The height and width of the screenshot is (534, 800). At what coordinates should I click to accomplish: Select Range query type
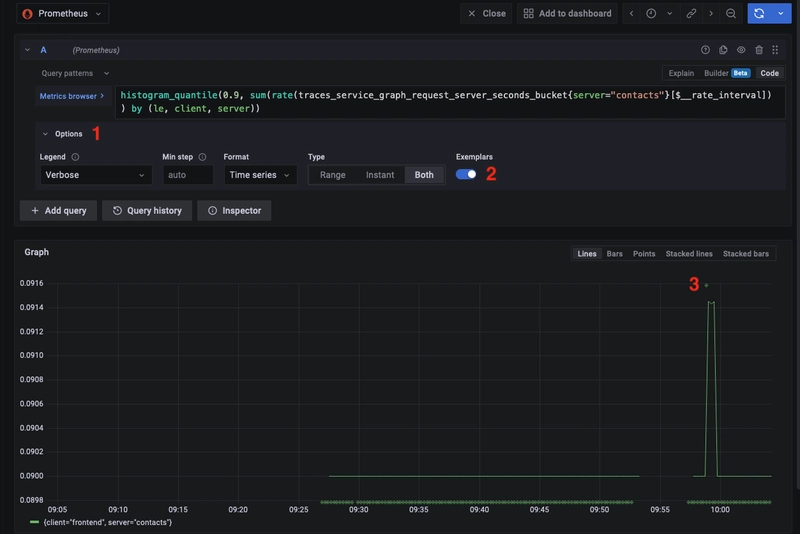click(x=333, y=175)
